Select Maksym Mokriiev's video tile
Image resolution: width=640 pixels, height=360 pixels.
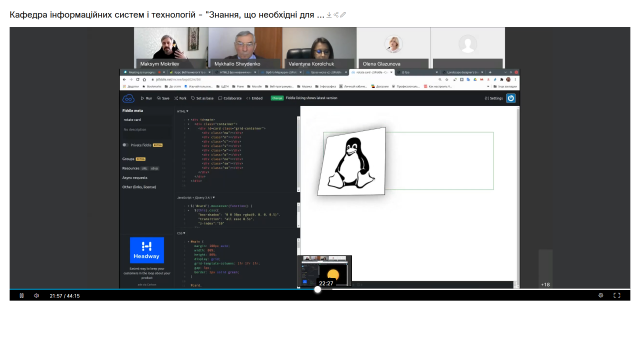[x=171, y=48]
